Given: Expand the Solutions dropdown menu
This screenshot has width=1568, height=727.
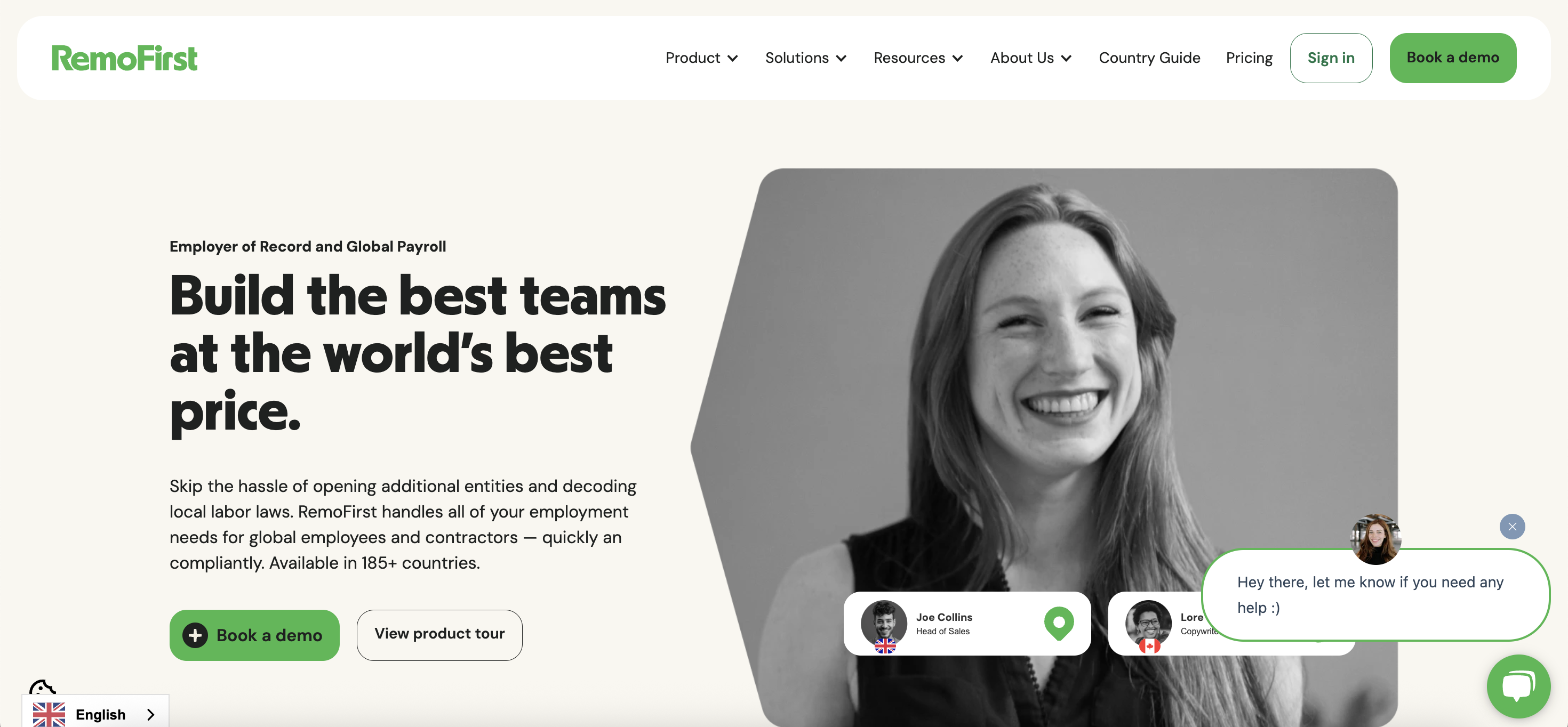Looking at the screenshot, I should [x=805, y=58].
